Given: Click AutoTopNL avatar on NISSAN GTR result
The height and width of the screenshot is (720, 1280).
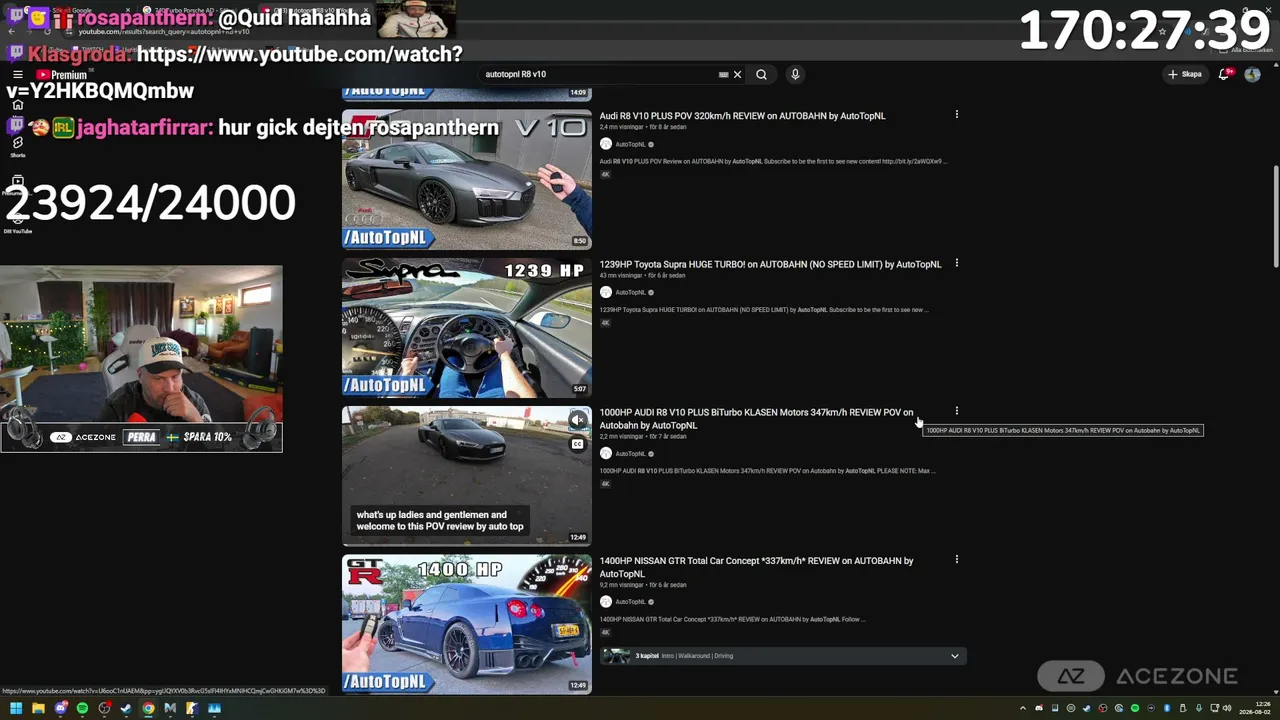Looking at the screenshot, I should click(605, 601).
